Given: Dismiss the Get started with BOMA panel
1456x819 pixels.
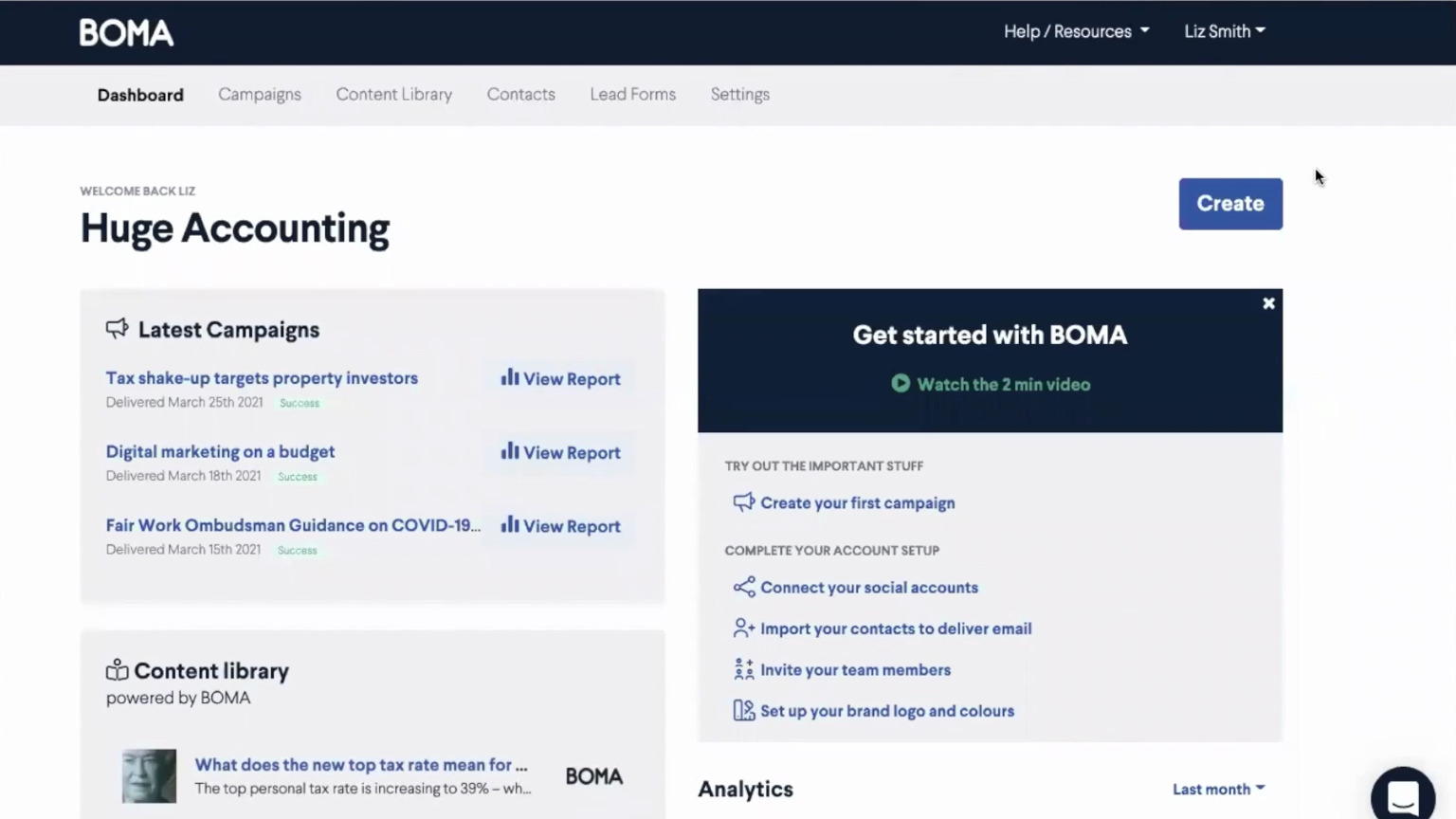Looking at the screenshot, I should click(x=1268, y=303).
